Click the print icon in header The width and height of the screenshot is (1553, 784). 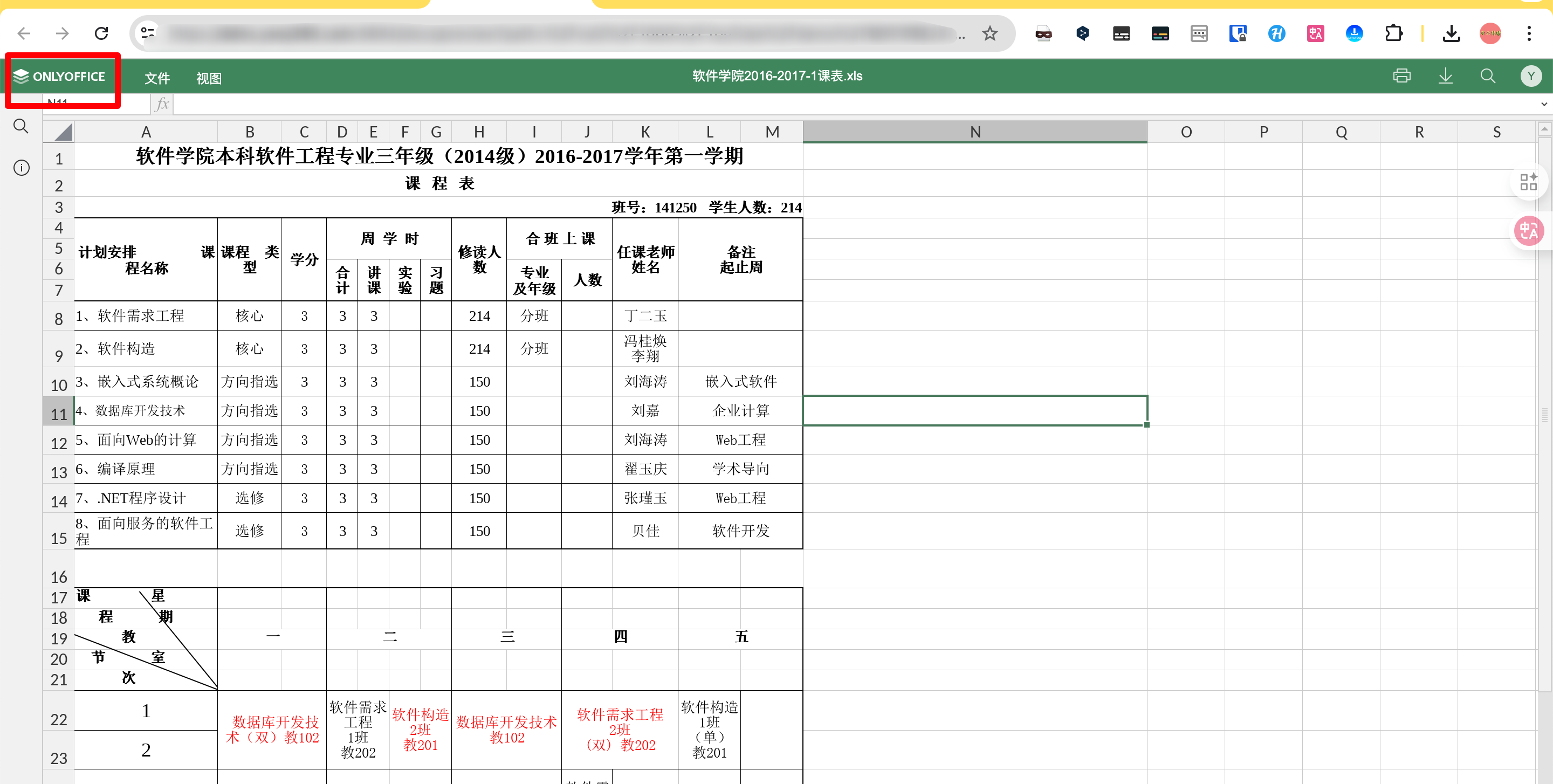pos(1401,76)
